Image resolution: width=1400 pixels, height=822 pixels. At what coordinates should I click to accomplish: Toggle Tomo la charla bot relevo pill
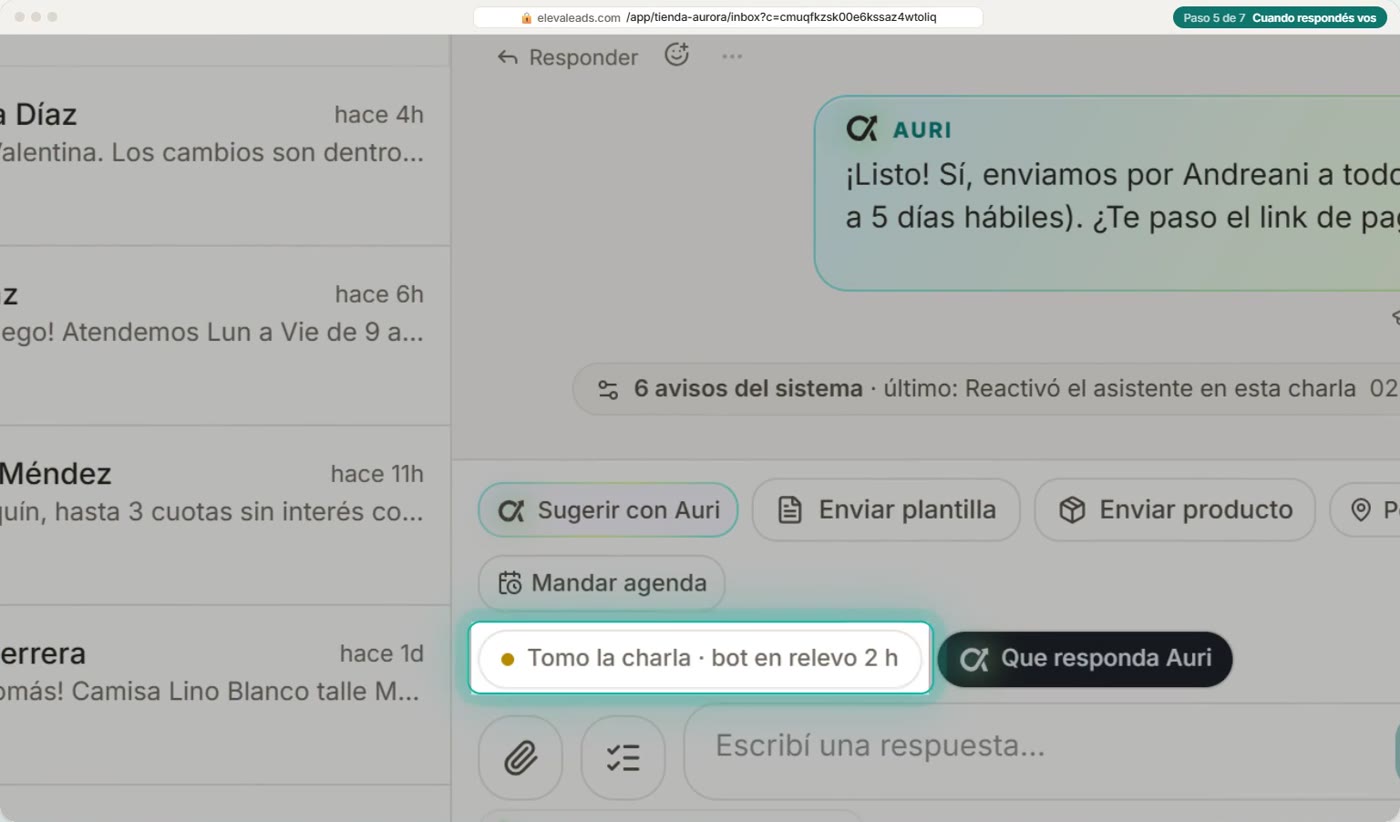tap(700, 659)
